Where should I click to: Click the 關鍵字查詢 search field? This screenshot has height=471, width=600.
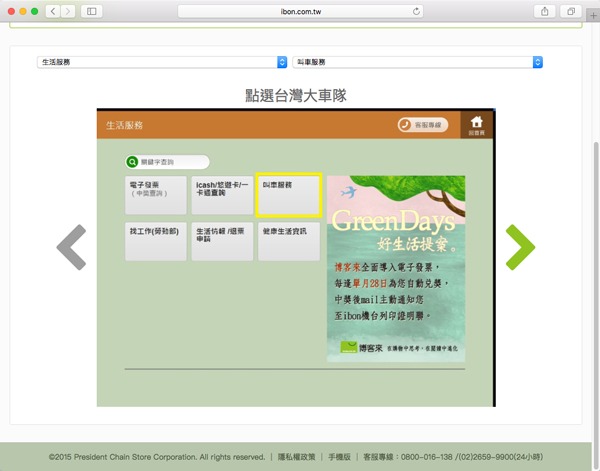[167, 162]
